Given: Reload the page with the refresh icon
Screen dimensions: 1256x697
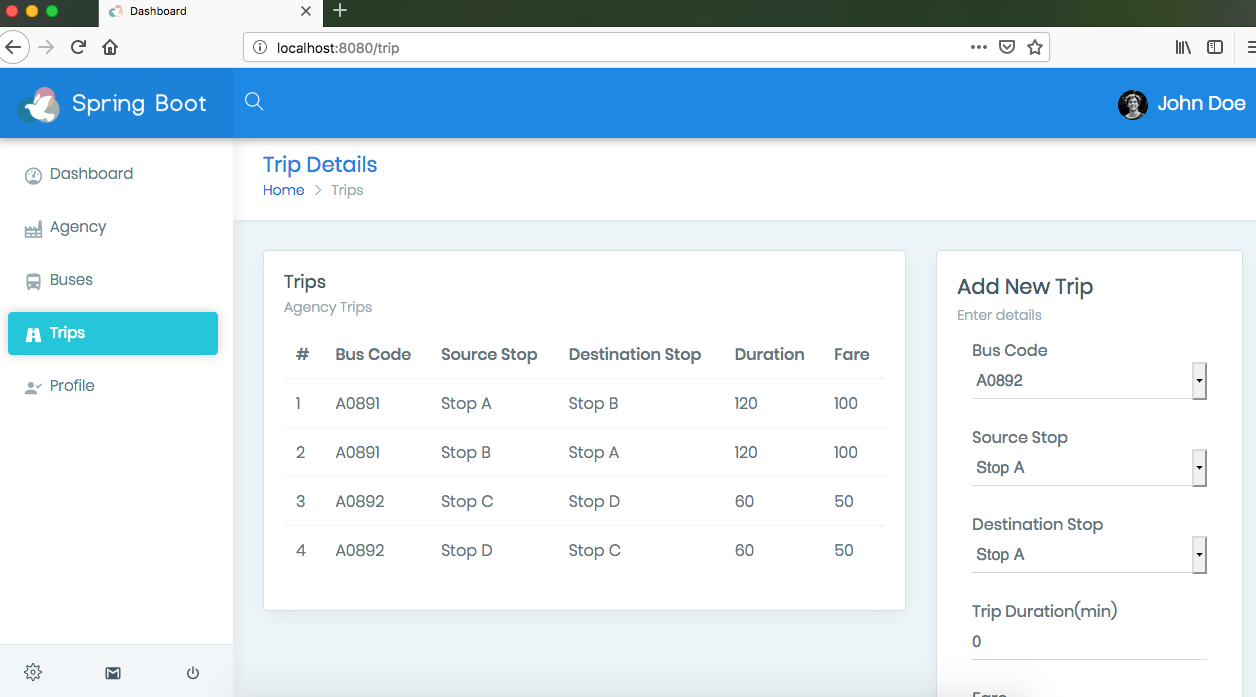Looking at the screenshot, I should point(78,47).
